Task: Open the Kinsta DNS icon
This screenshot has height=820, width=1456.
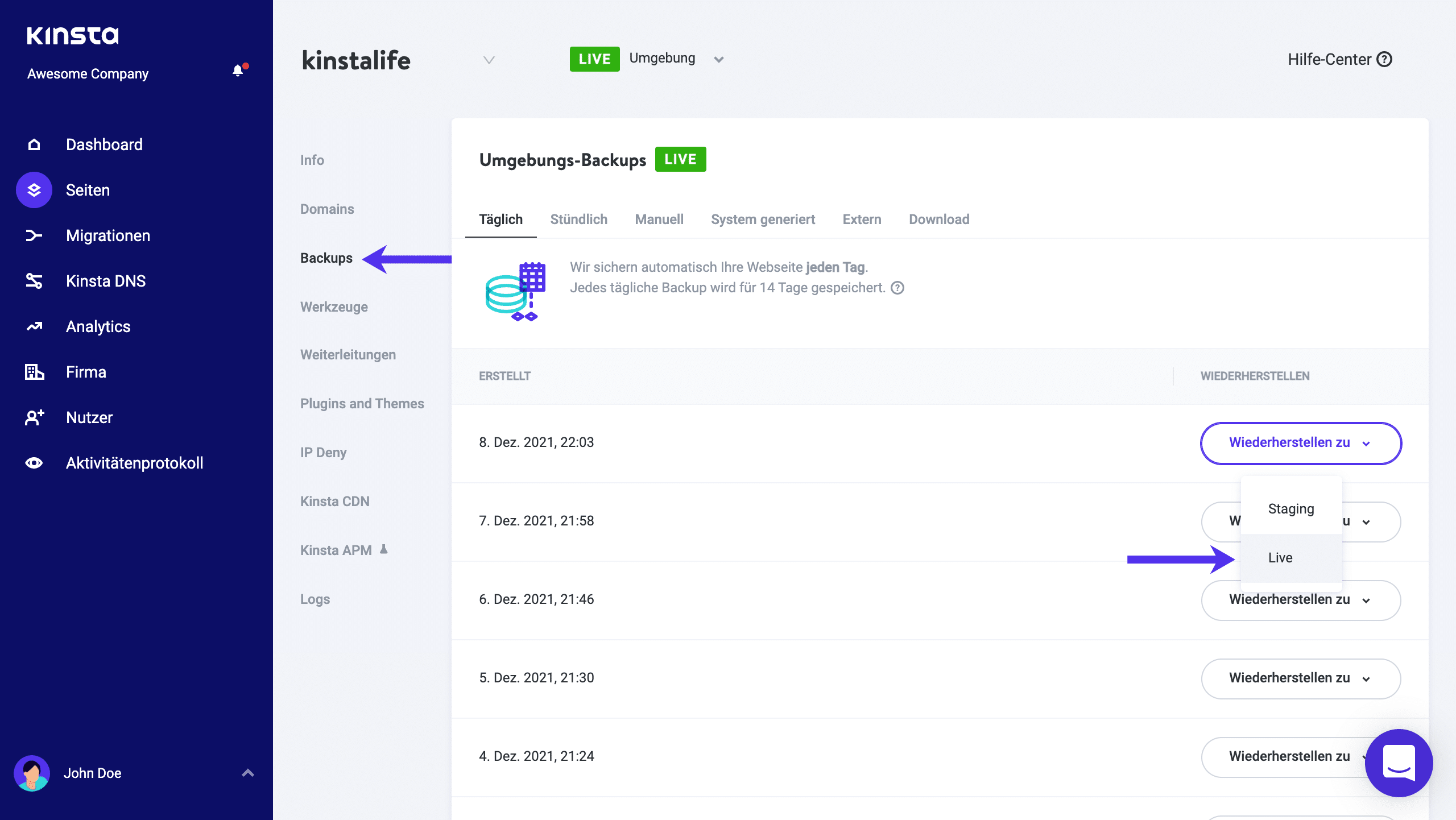Action: pos(34,280)
